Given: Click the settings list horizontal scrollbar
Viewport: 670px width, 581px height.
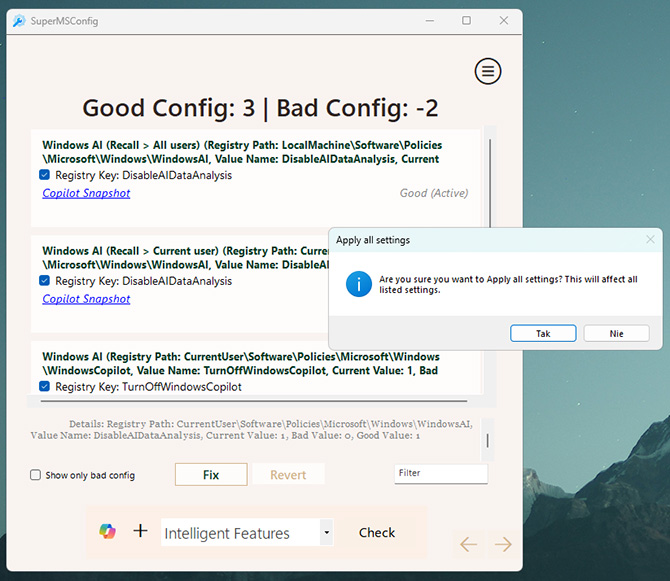Looking at the screenshot, I should 254,401.
